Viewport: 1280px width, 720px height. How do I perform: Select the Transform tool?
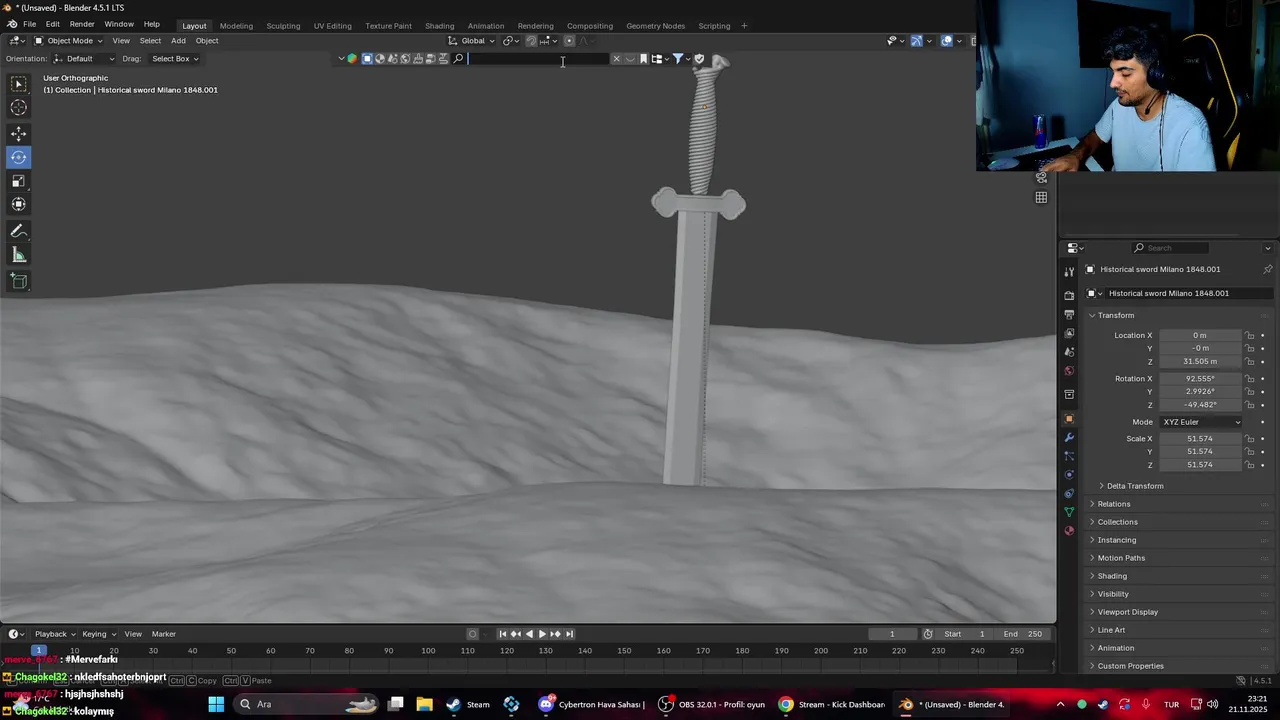click(x=18, y=204)
